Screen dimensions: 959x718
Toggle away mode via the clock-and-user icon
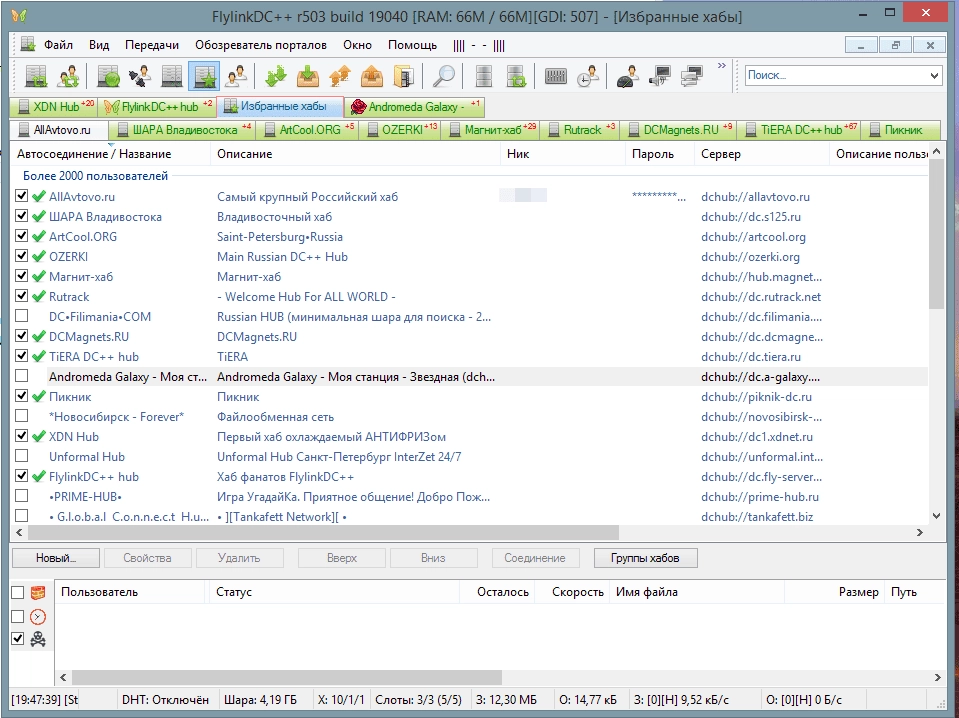click(x=588, y=76)
